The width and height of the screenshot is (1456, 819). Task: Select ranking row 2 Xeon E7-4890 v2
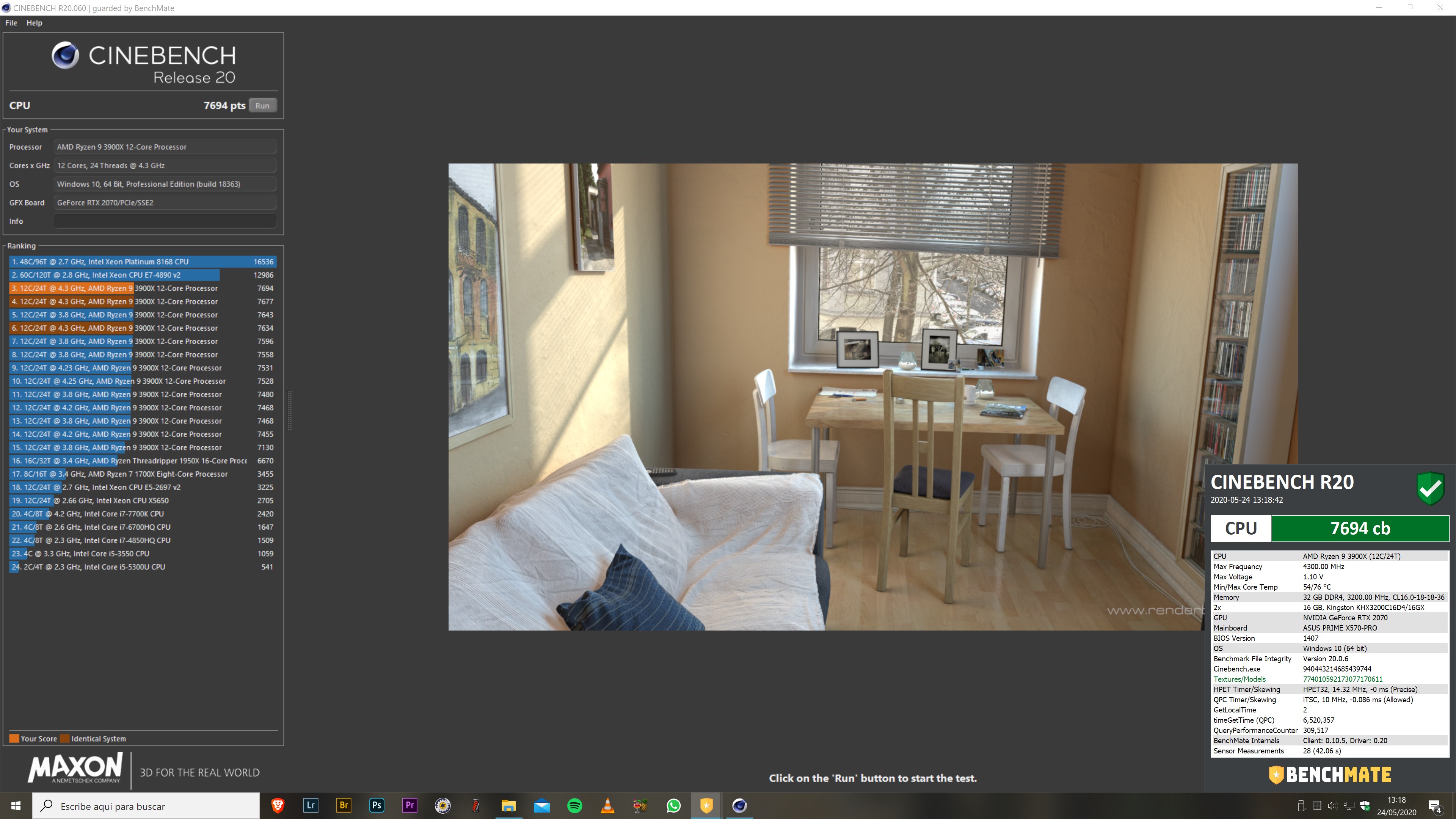click(x=143, y=275)
